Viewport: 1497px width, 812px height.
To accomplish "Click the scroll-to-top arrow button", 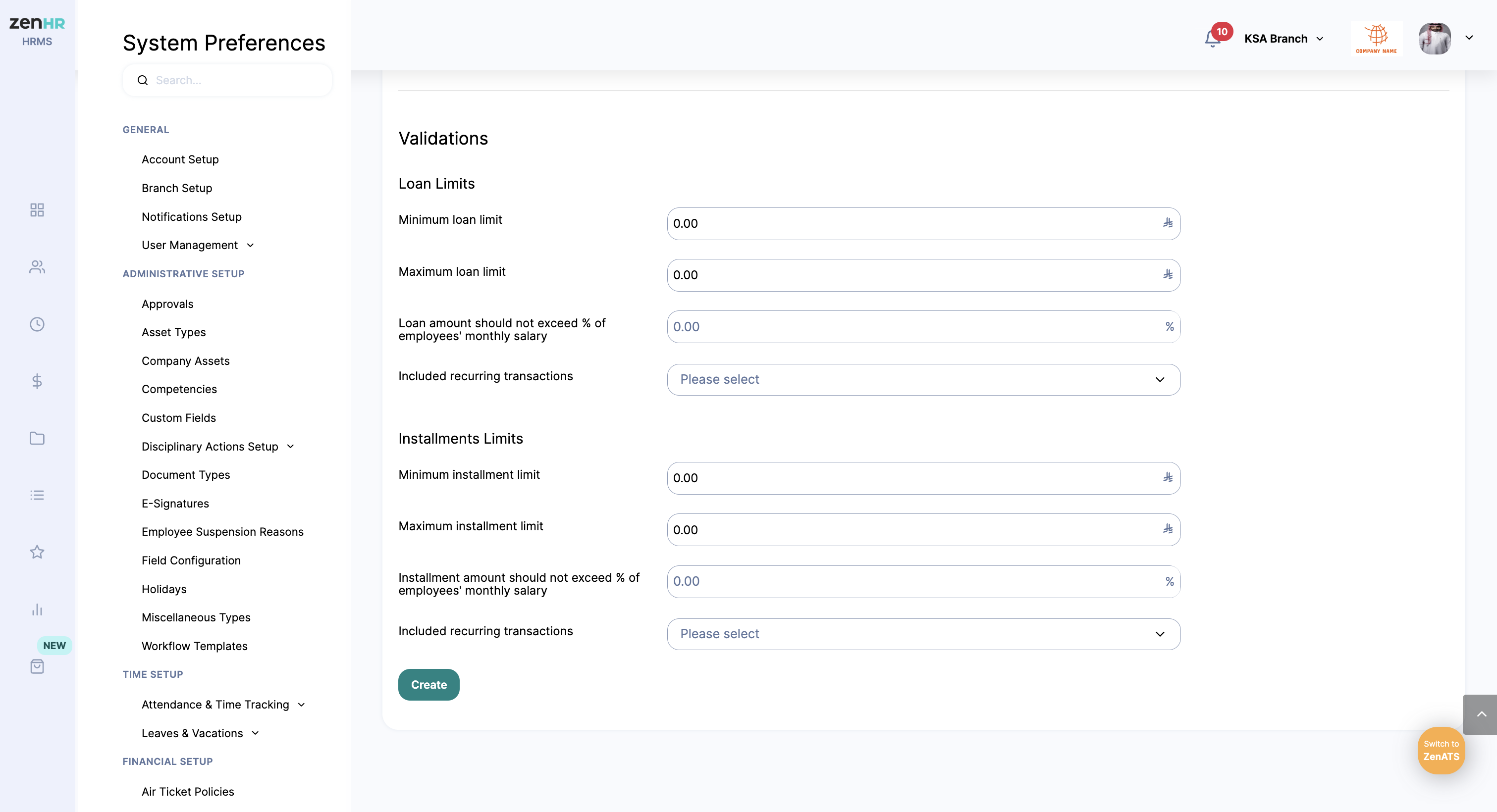I will point(1481,714).
